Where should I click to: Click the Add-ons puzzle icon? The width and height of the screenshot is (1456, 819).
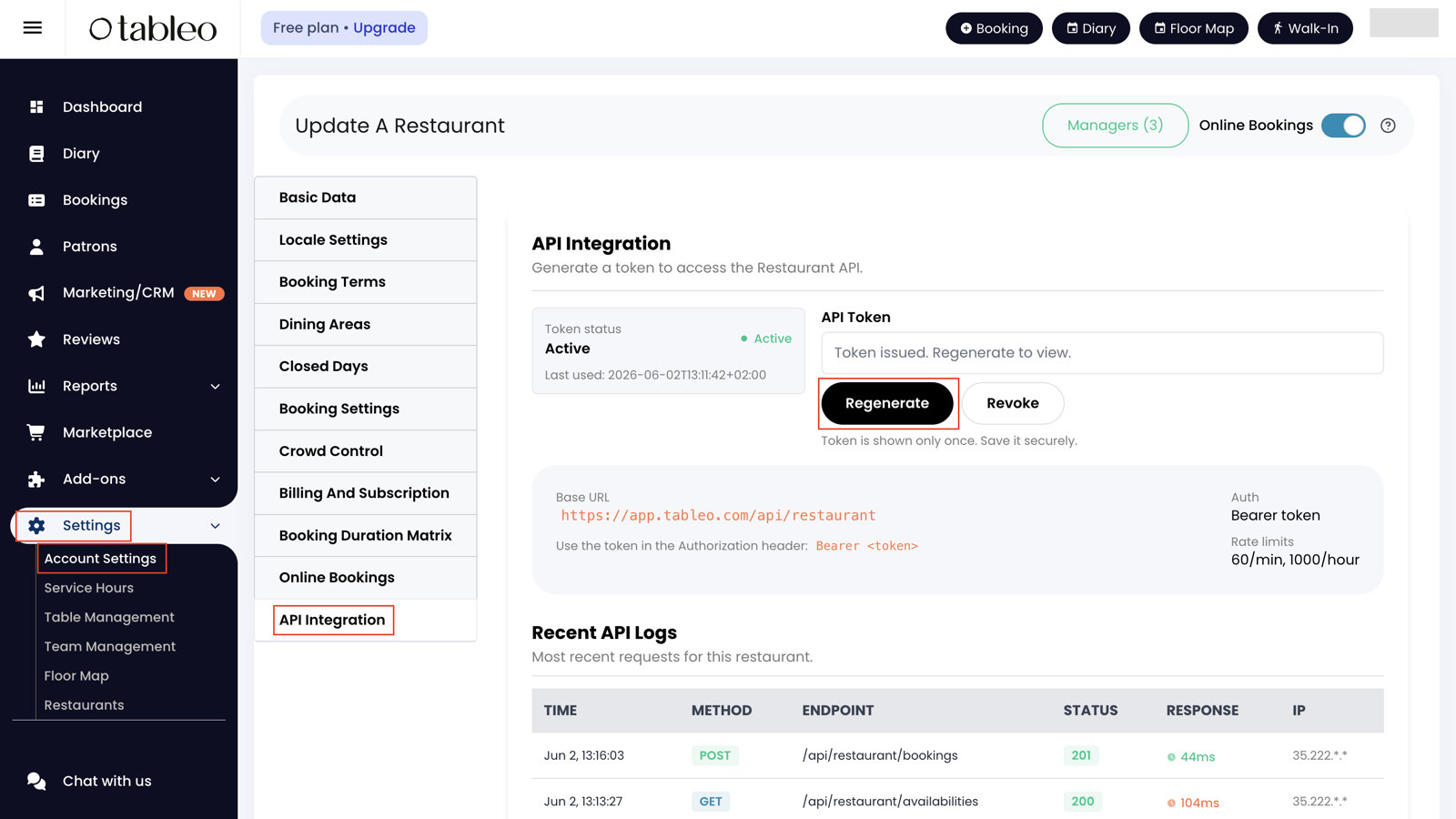[x=36, y=479]
